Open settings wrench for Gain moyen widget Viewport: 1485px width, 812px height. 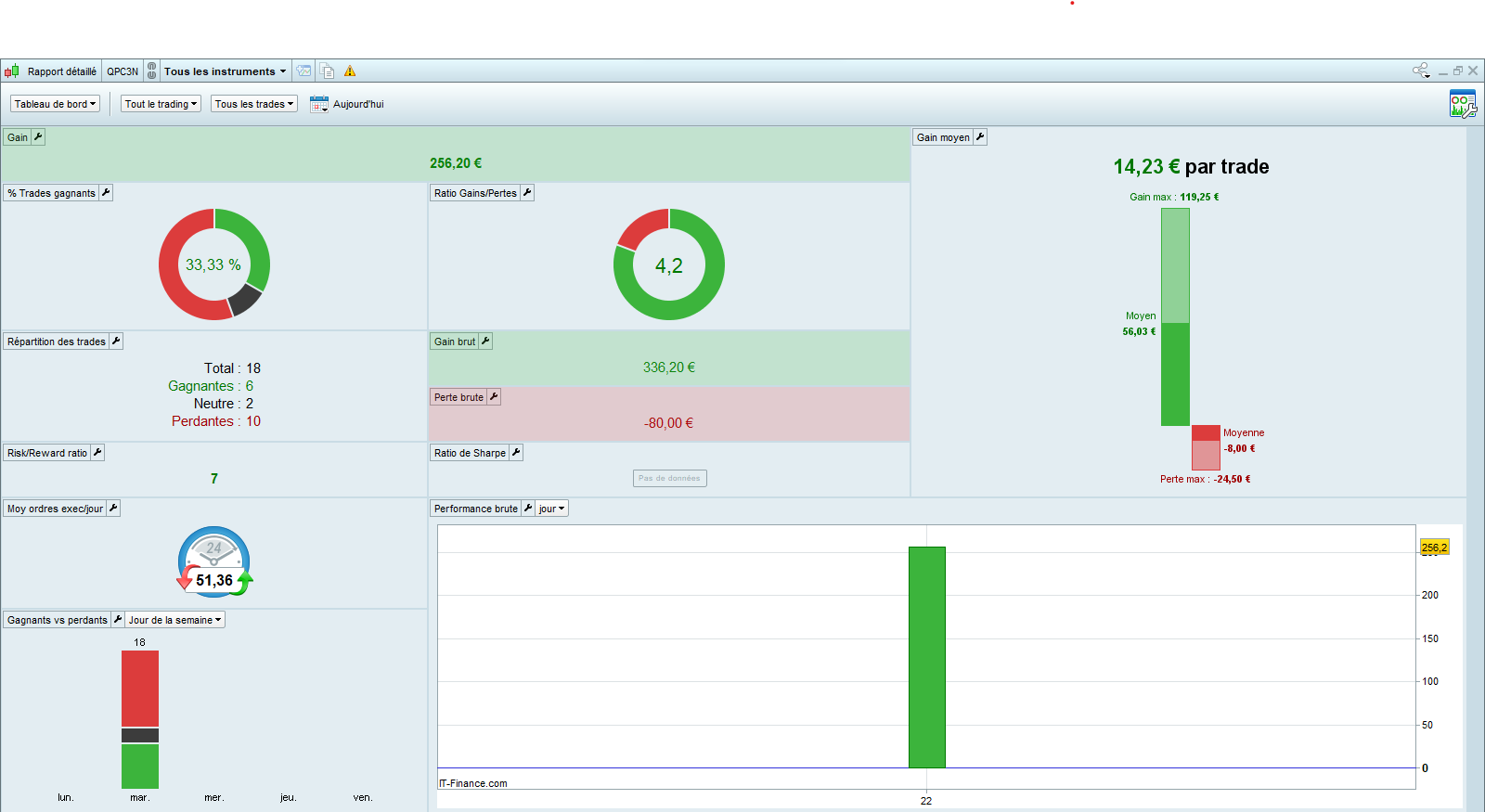(980, 137)
